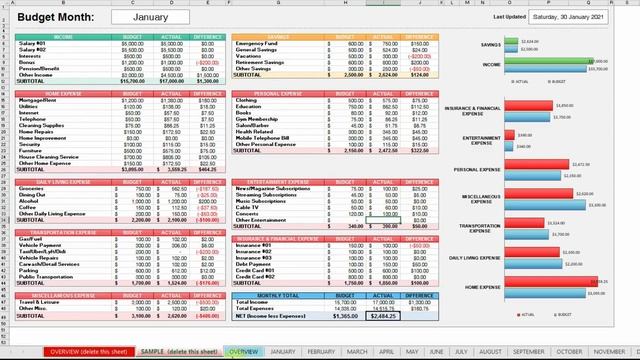640x360 pixels.
Task: Switch to the green OVERVIEW sheet tab
Action: pyautogui.click(x=243, y=351)
